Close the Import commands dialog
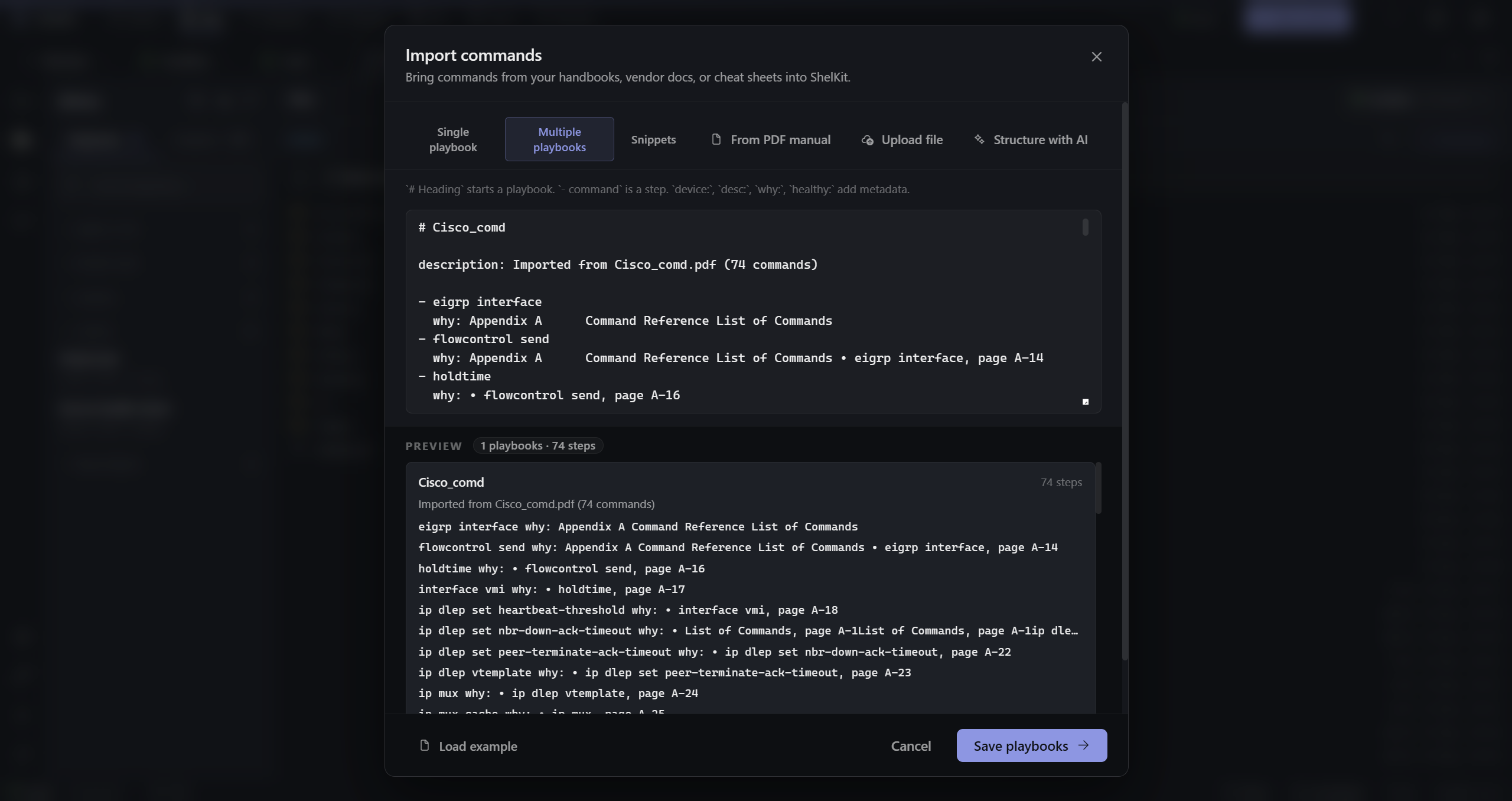The image size is (1512, 801). tap(1096, 57)
